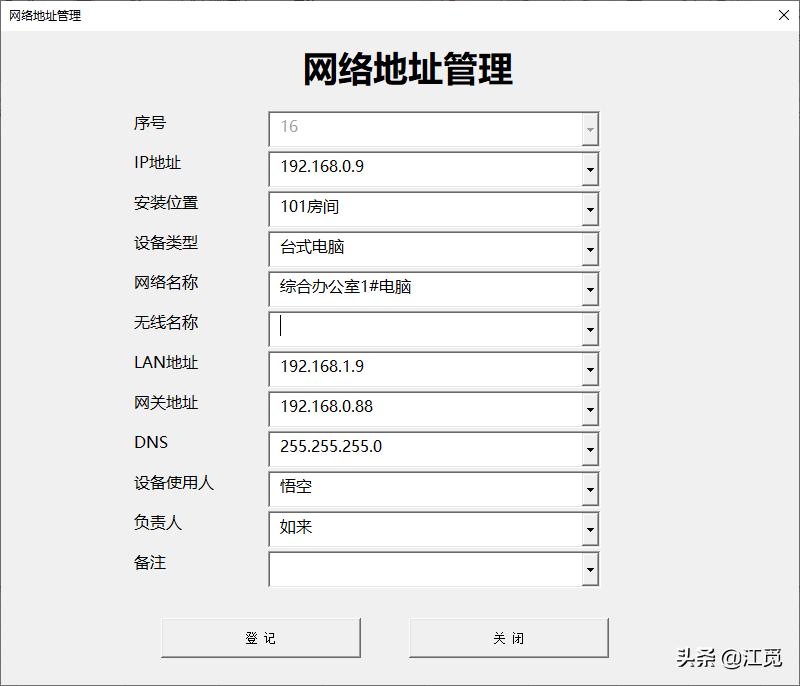
Task: Open the 设备类型 device type dropdown
Action: pyautogui.click(x=590, y=249)
